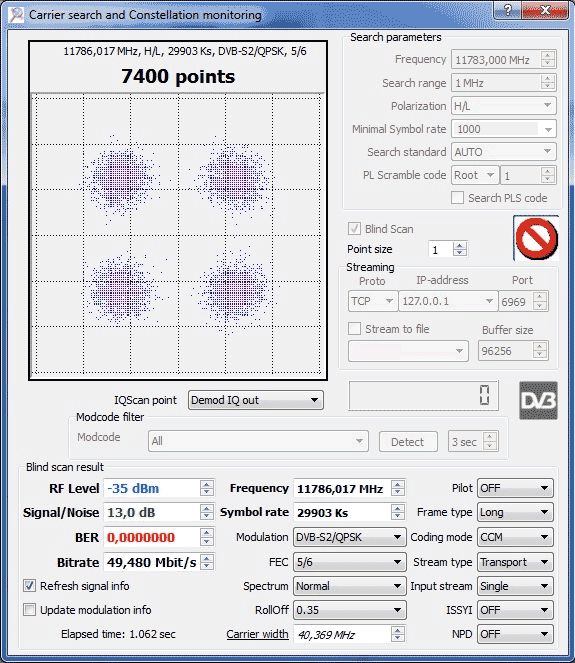Click the magnifier app icon in title bar
The width and height of the screenshot is (575, 663).
[16, 14]
